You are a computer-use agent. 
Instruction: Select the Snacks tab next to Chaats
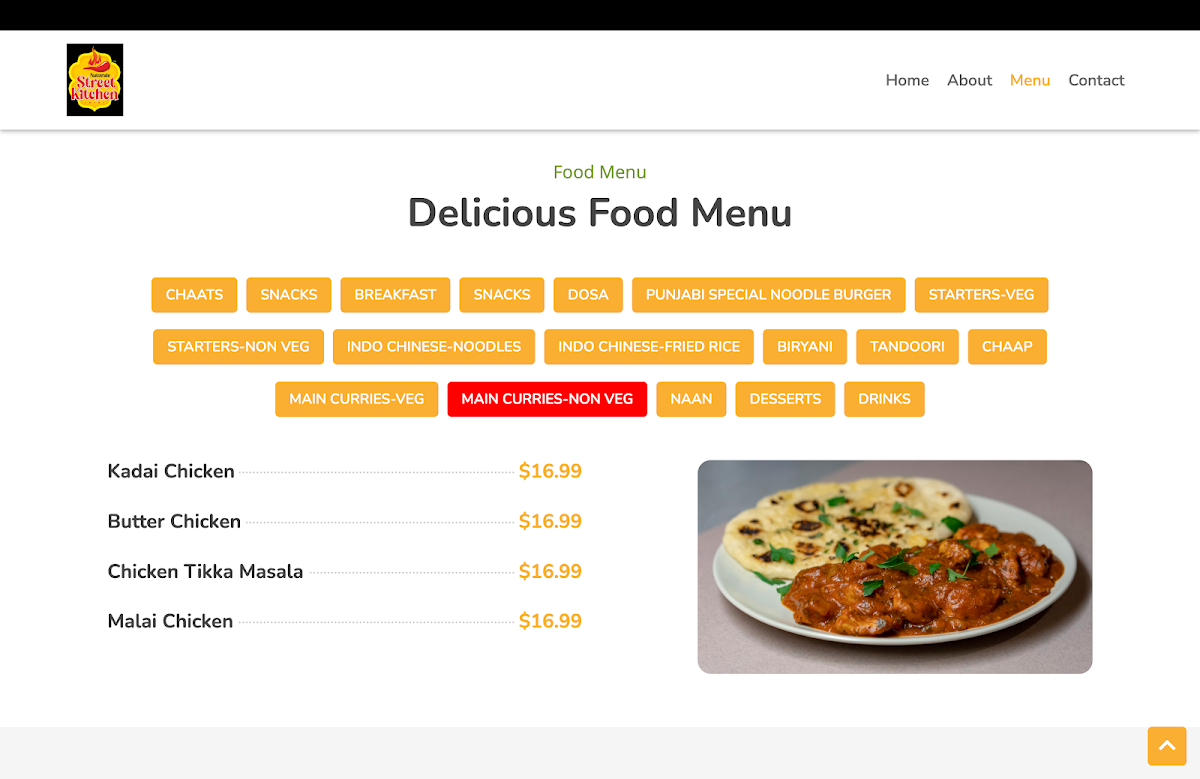[x=289, y=295]
